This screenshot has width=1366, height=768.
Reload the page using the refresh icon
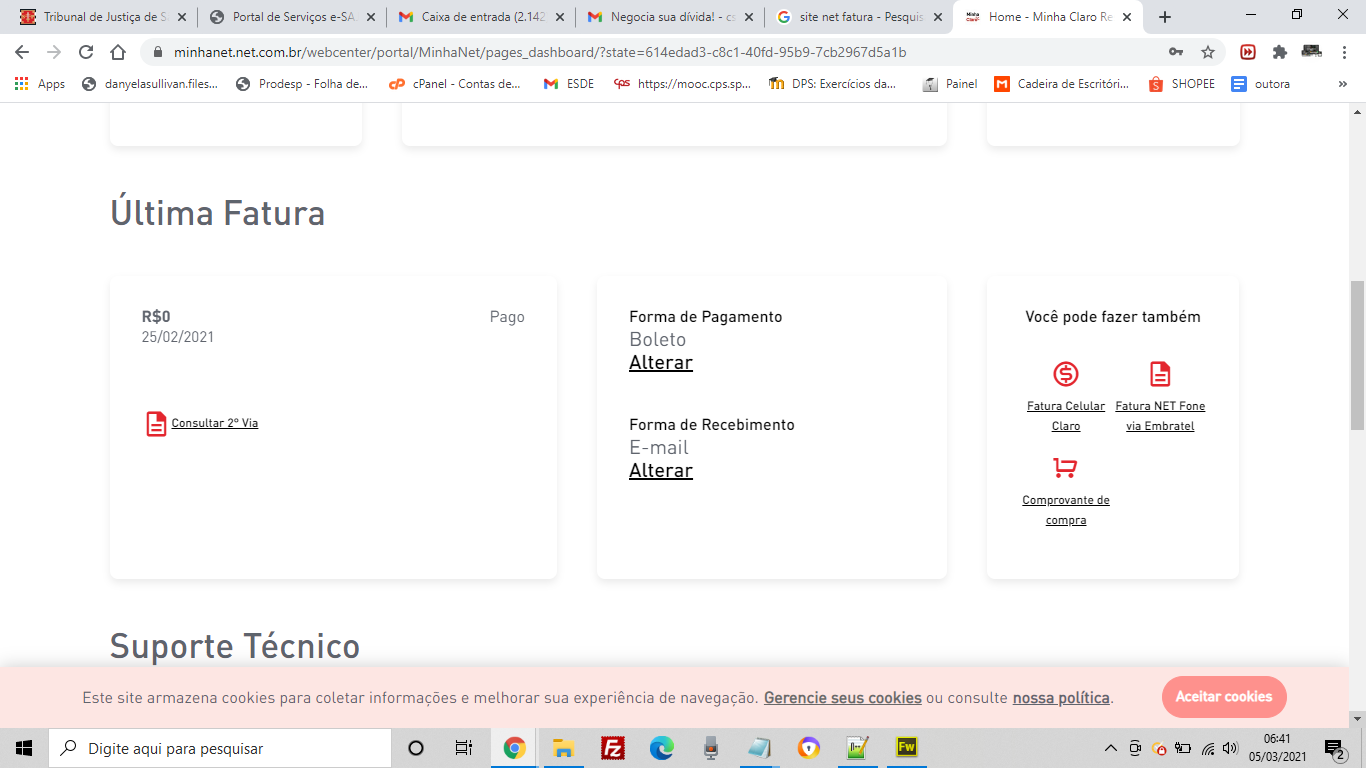[x=86, y=52]
